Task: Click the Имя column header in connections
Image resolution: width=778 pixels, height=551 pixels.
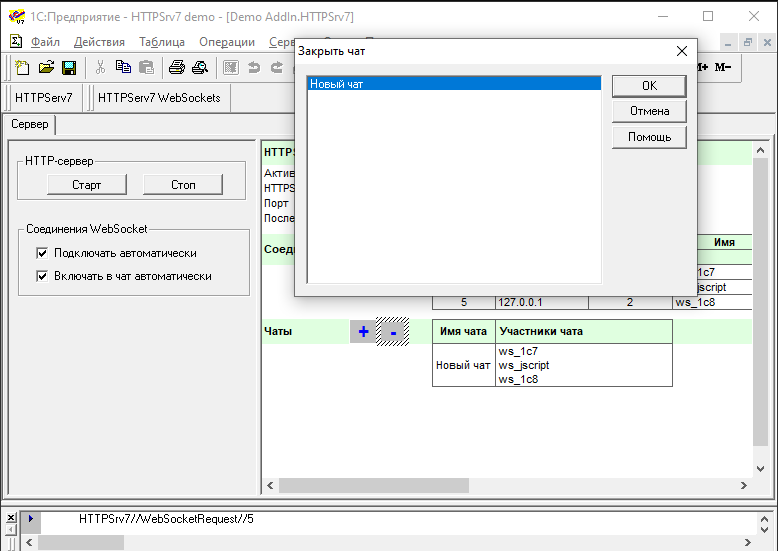Action: coord(724,242)
